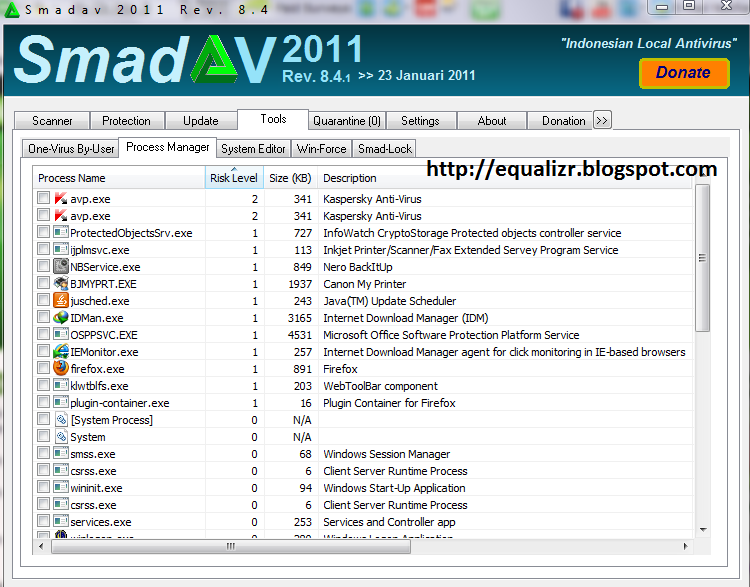Sort by the Process Name column

(x=119, y=178)
